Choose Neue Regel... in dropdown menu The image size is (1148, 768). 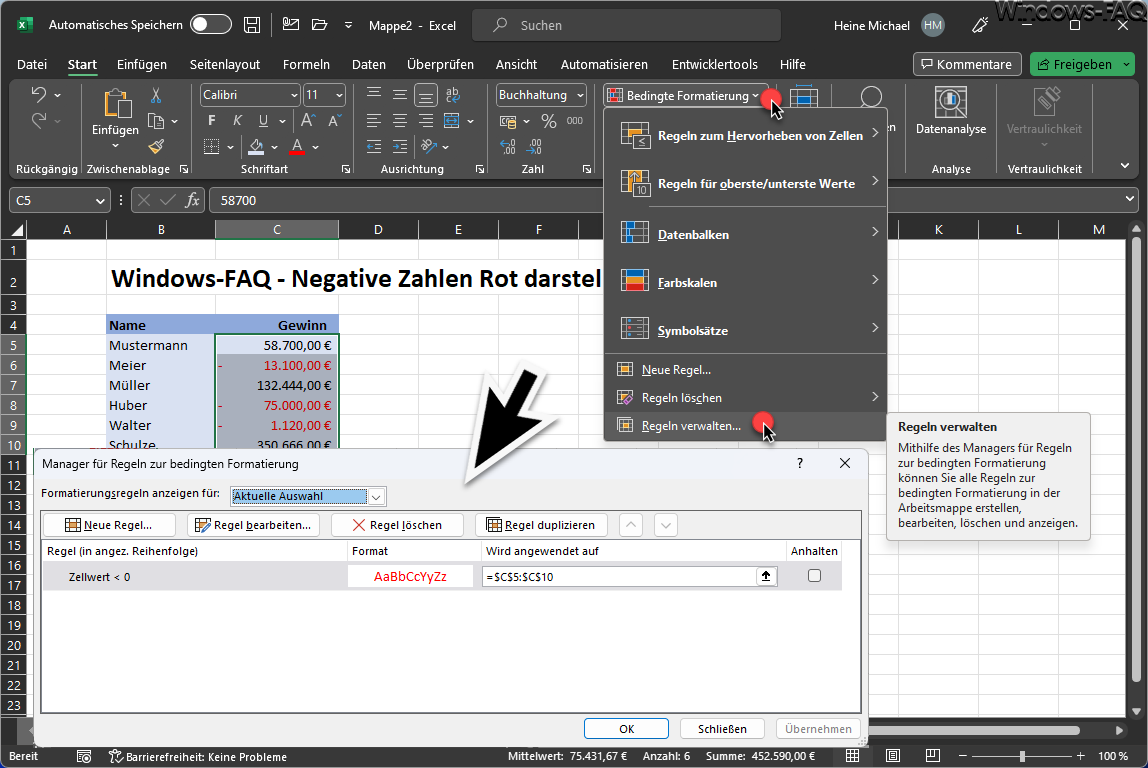(x=745, y=370)
